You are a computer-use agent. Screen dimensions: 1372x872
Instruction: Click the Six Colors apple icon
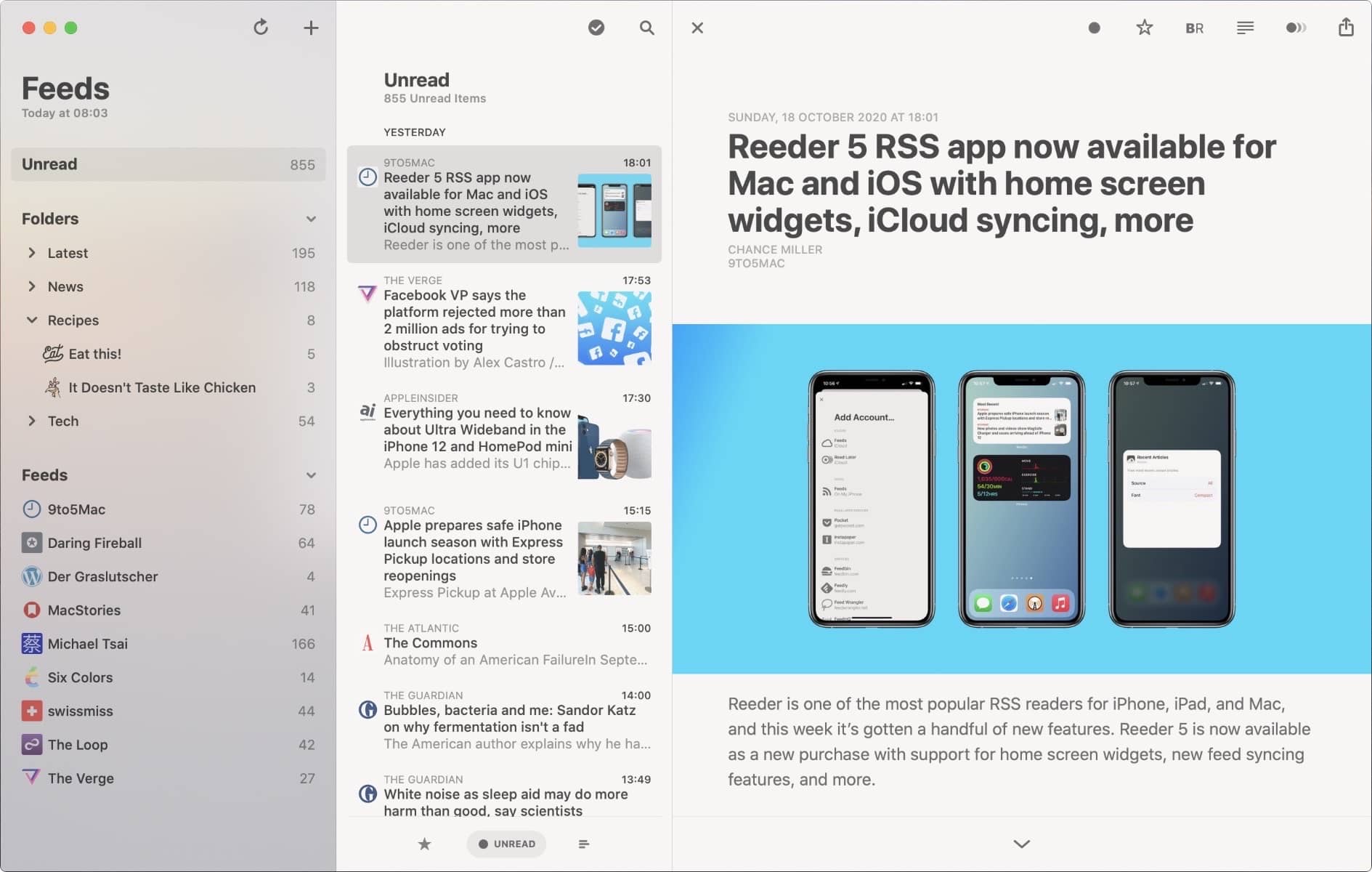[x=32, y=677]
